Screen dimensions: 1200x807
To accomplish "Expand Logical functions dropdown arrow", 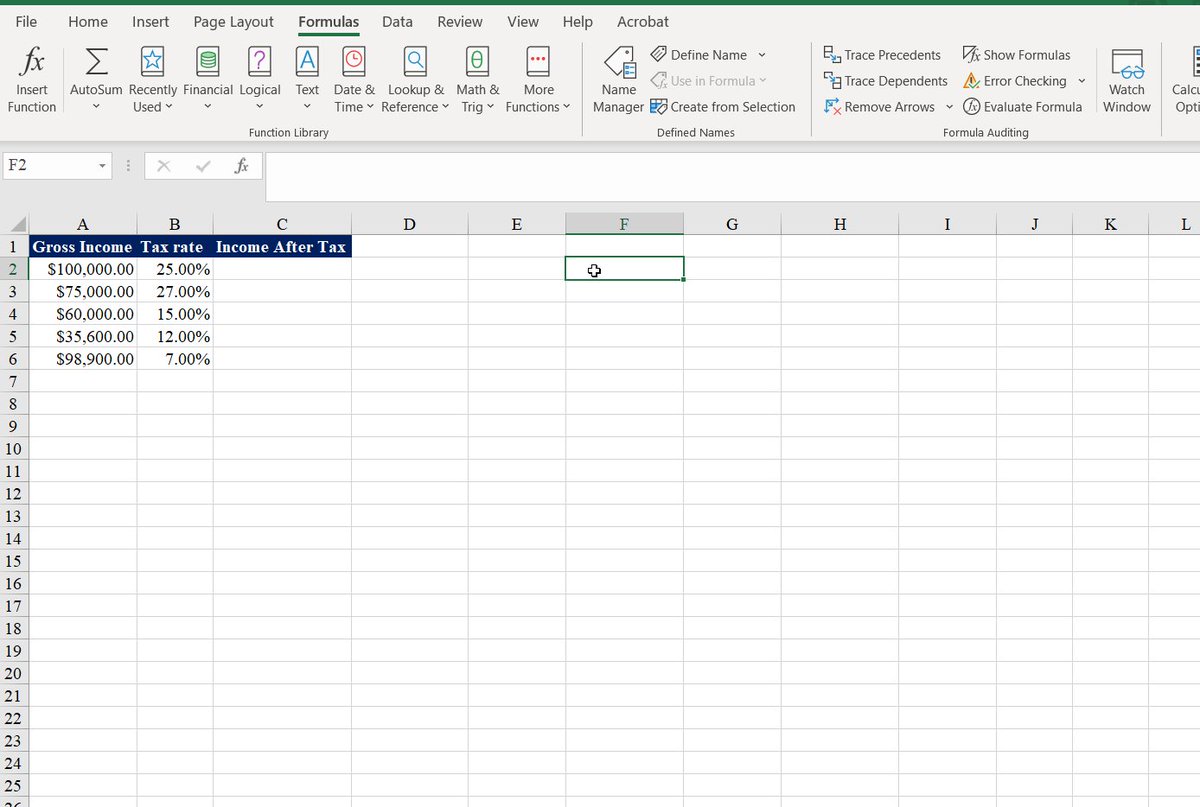I will (260, 107).
